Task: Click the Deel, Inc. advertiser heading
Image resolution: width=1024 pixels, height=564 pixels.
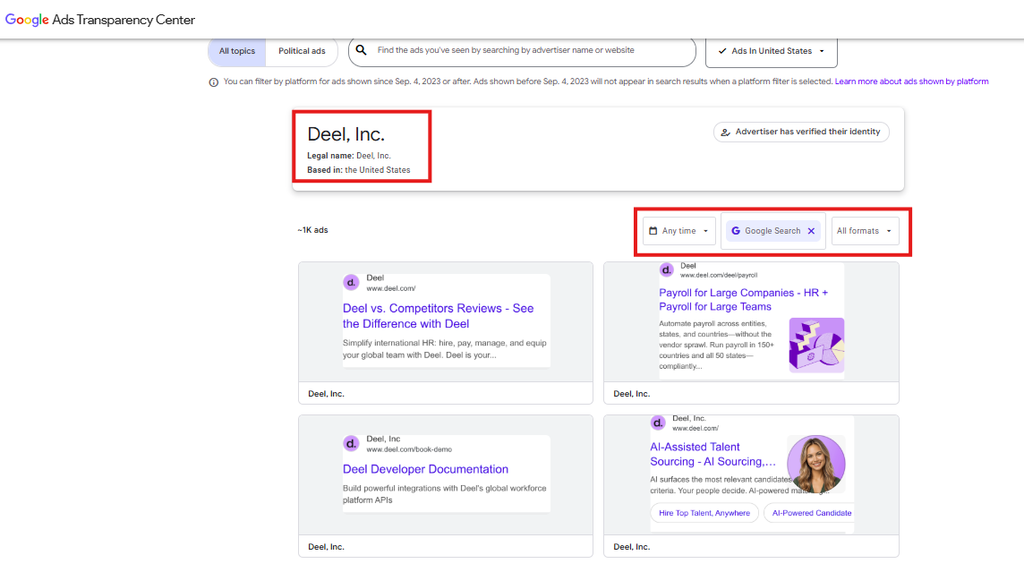Action: (346, 134)
